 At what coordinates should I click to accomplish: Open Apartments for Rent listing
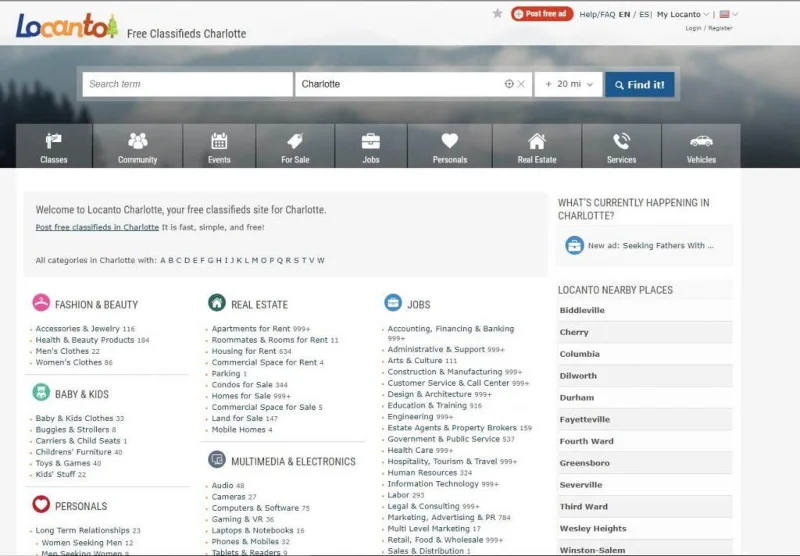click(x=251, y=329)
